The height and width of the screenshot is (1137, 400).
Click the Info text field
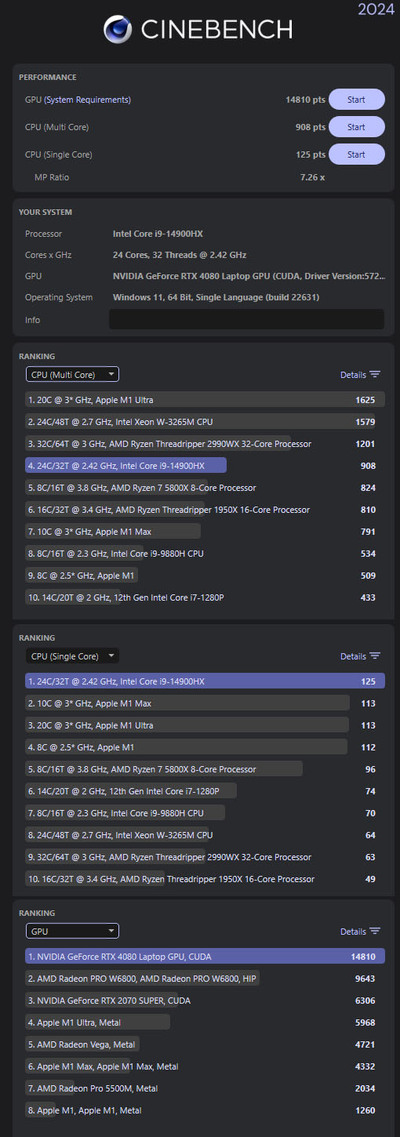click(x=246, y=320)
